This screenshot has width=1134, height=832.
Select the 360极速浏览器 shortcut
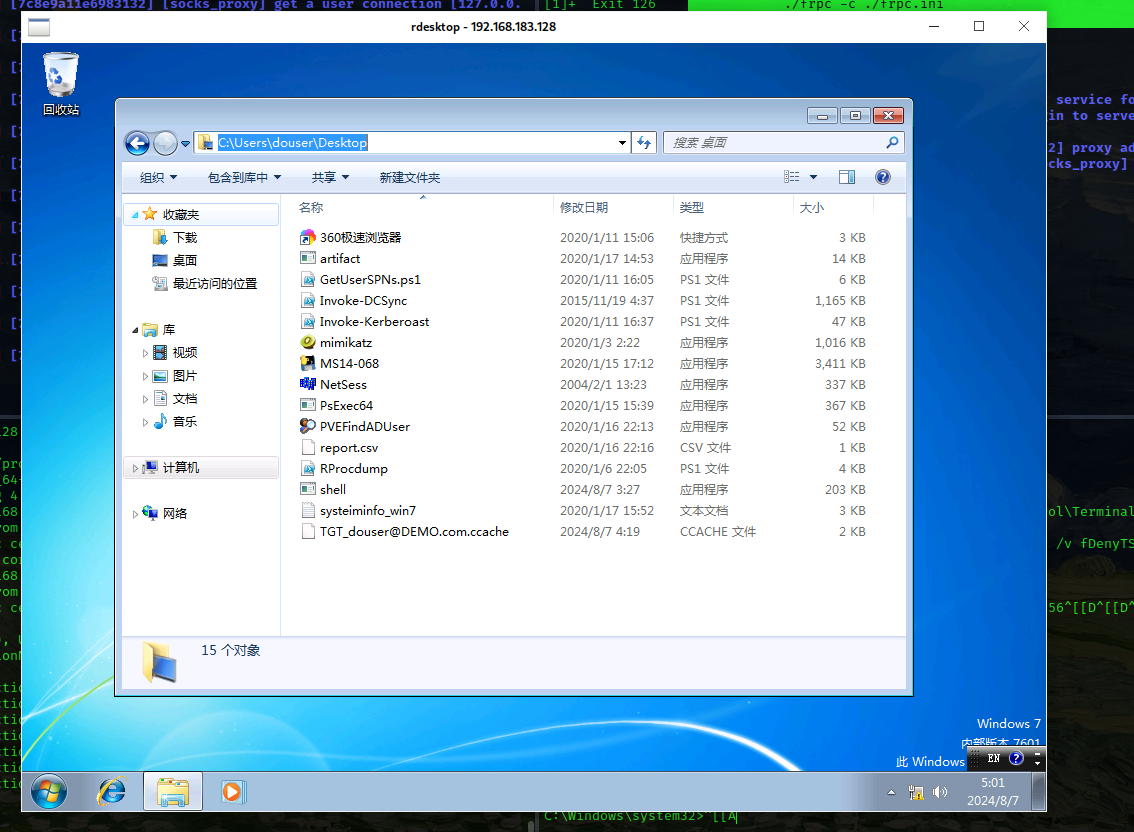pyautogui.click(x=359, y=238)
